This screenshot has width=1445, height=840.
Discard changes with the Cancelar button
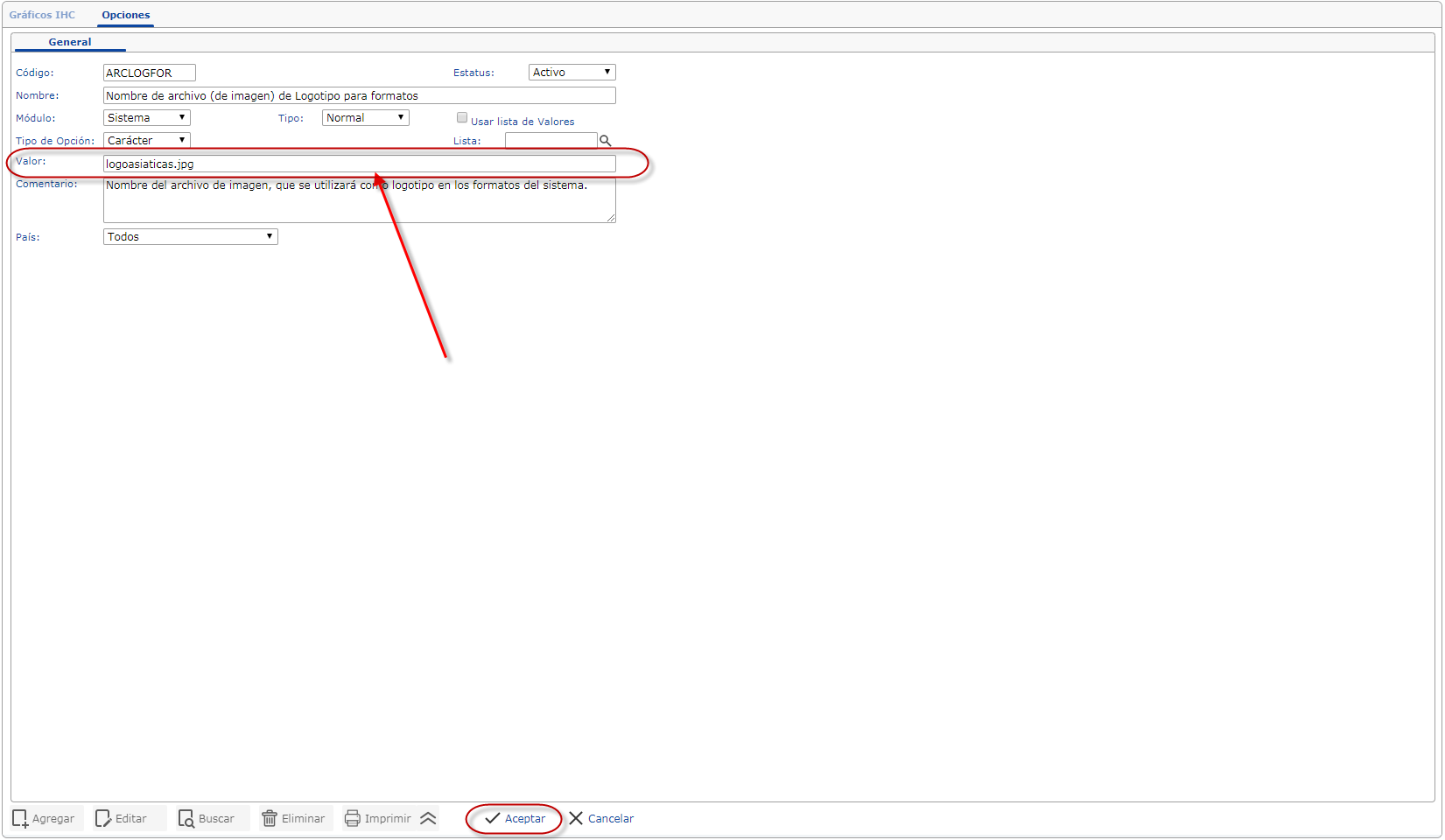[x=601, y=818]
